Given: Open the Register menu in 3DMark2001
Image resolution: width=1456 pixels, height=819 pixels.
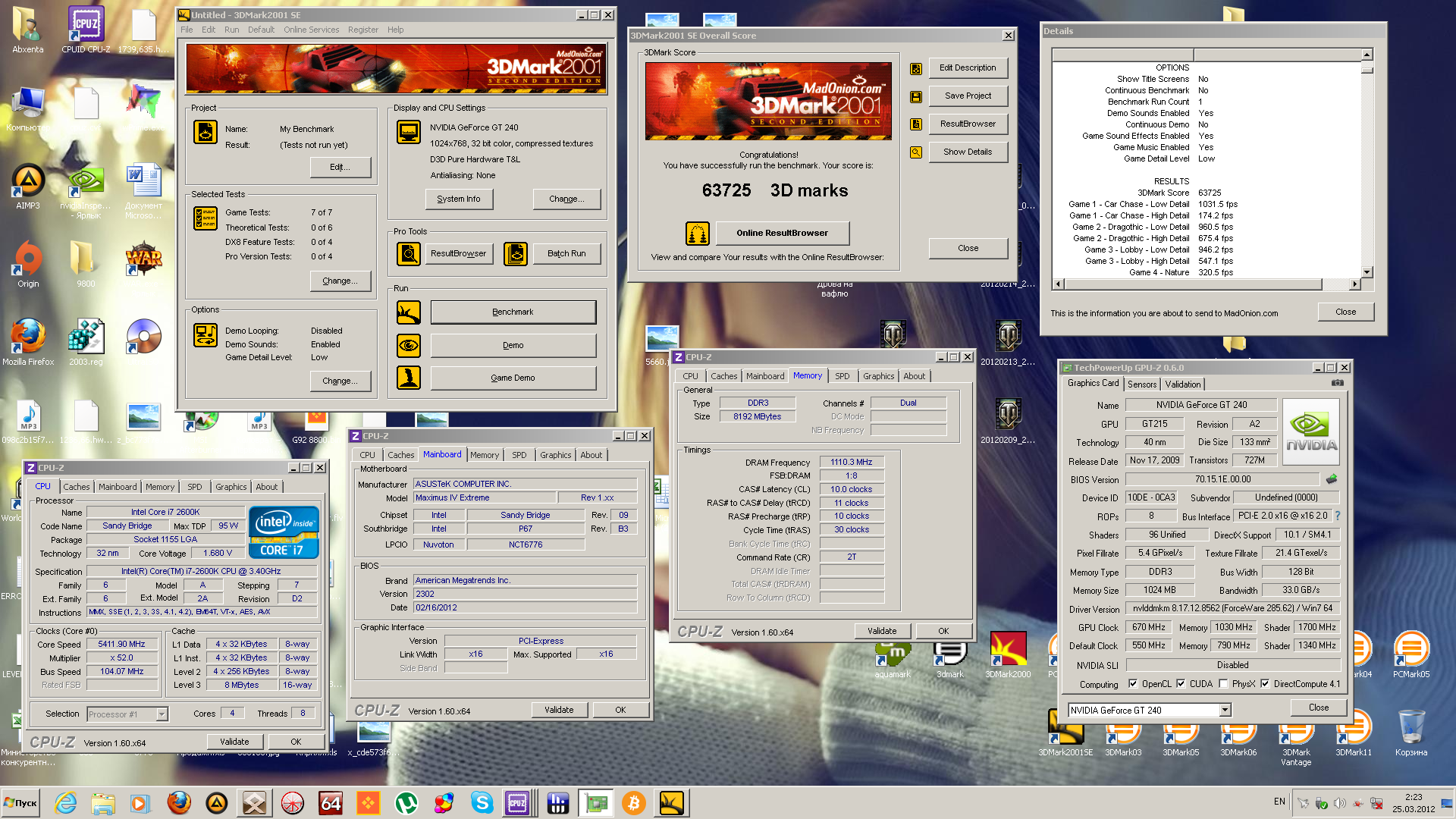Looking at the screenshot, I should pyautogui.click(x=362, y=30).
